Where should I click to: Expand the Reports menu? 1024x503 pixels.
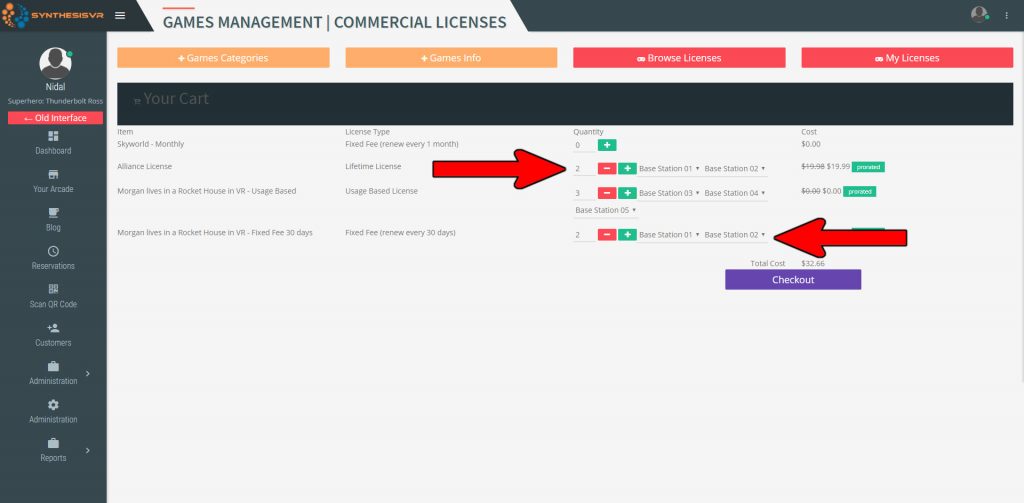tap(54, 450)
